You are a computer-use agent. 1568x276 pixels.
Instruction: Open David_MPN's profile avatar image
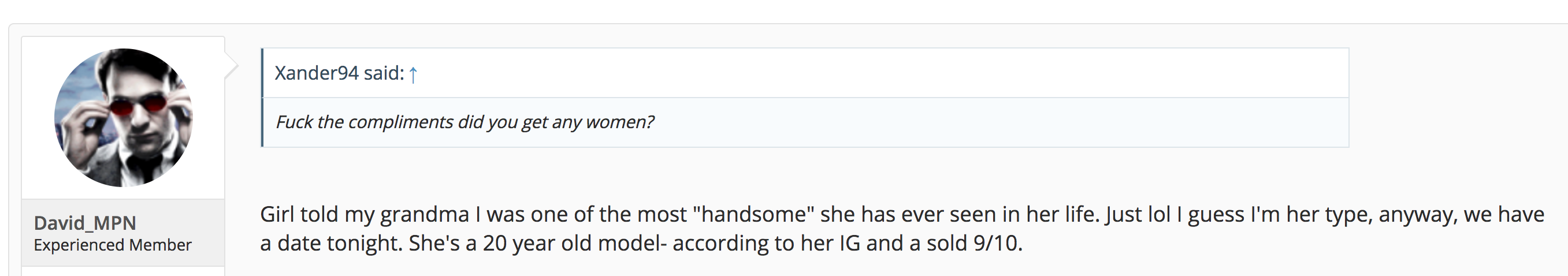tap(123, 117)
